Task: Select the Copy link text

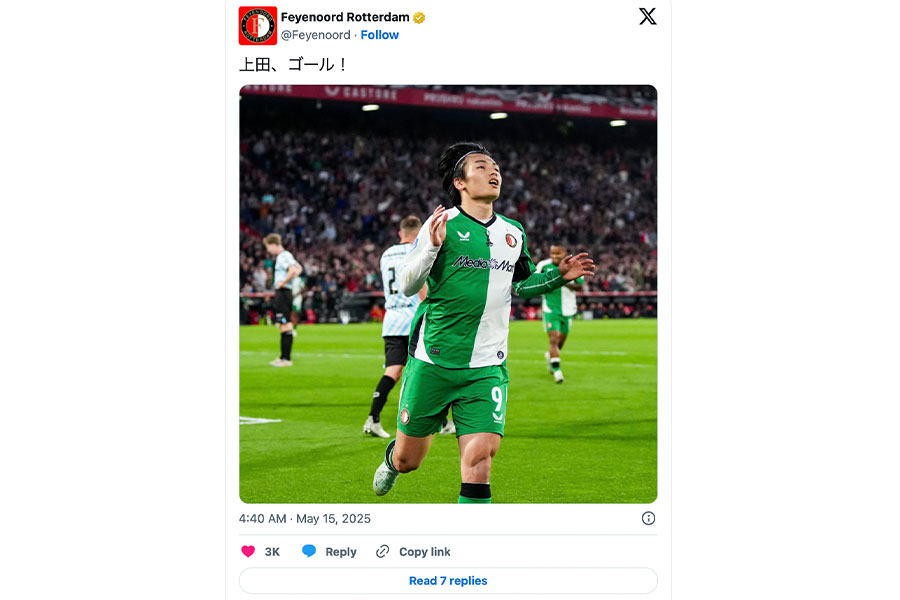Action: 425,552
